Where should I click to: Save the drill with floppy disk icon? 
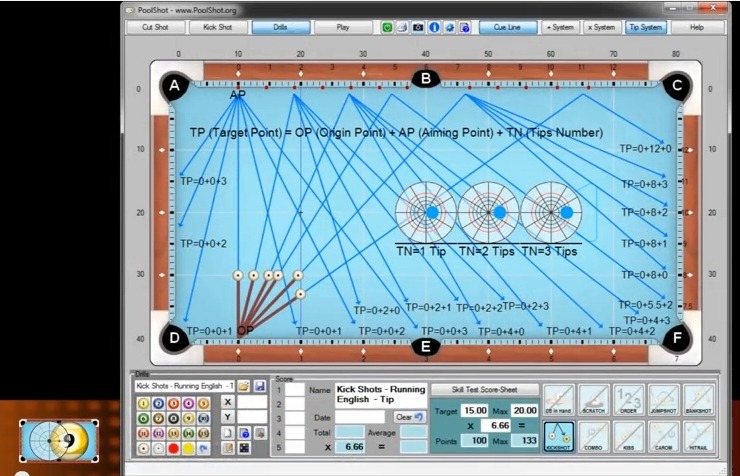point(259,385)
